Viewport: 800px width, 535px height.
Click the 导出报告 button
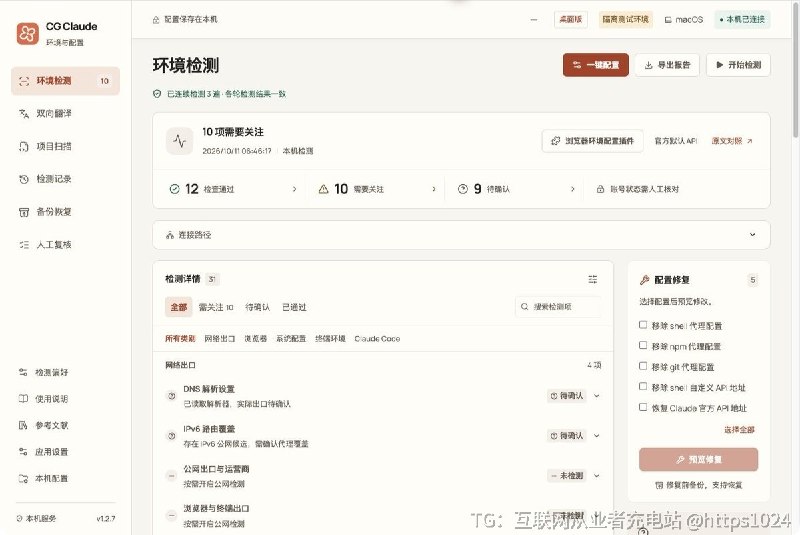667,65
